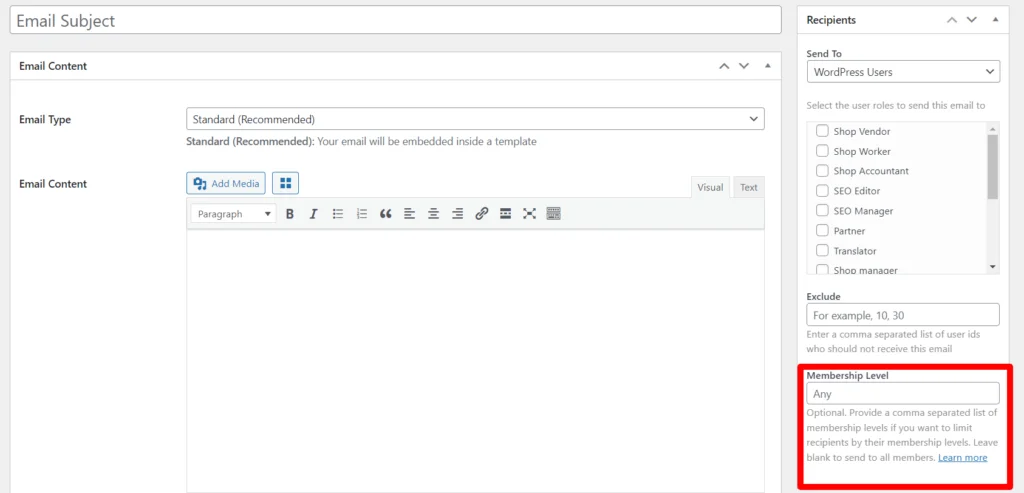Click into the email content editor area

pyautogui.click(x=475, y=360)
